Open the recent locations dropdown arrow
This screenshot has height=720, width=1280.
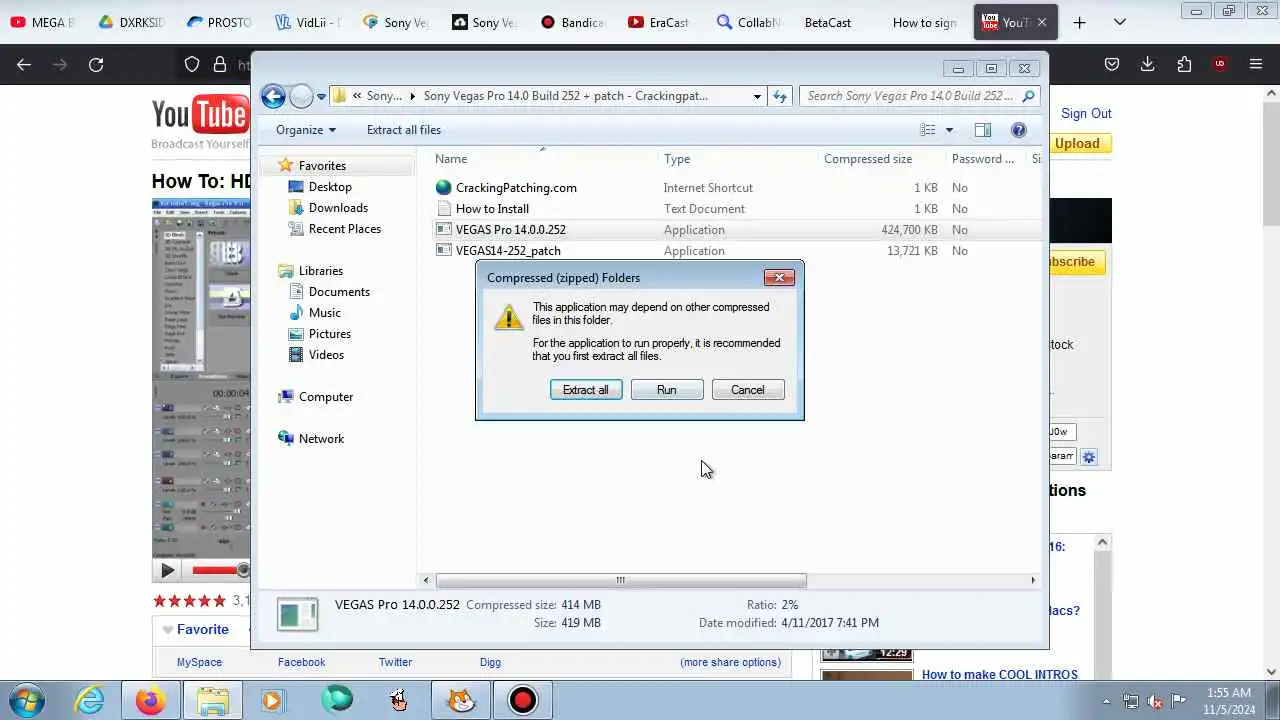pos(321,97)
